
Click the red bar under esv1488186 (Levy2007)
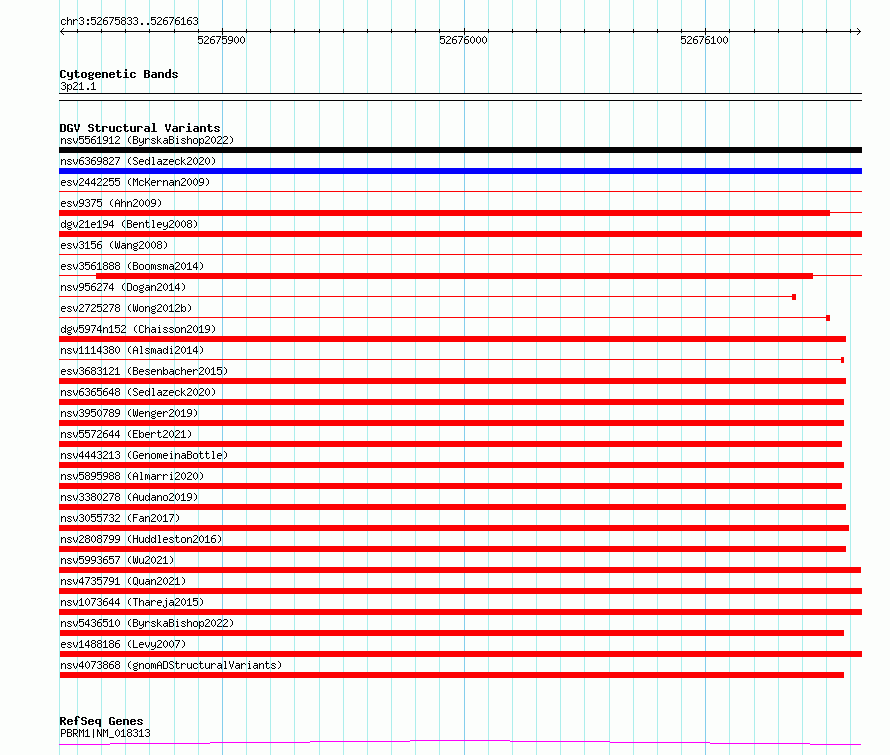460,654
